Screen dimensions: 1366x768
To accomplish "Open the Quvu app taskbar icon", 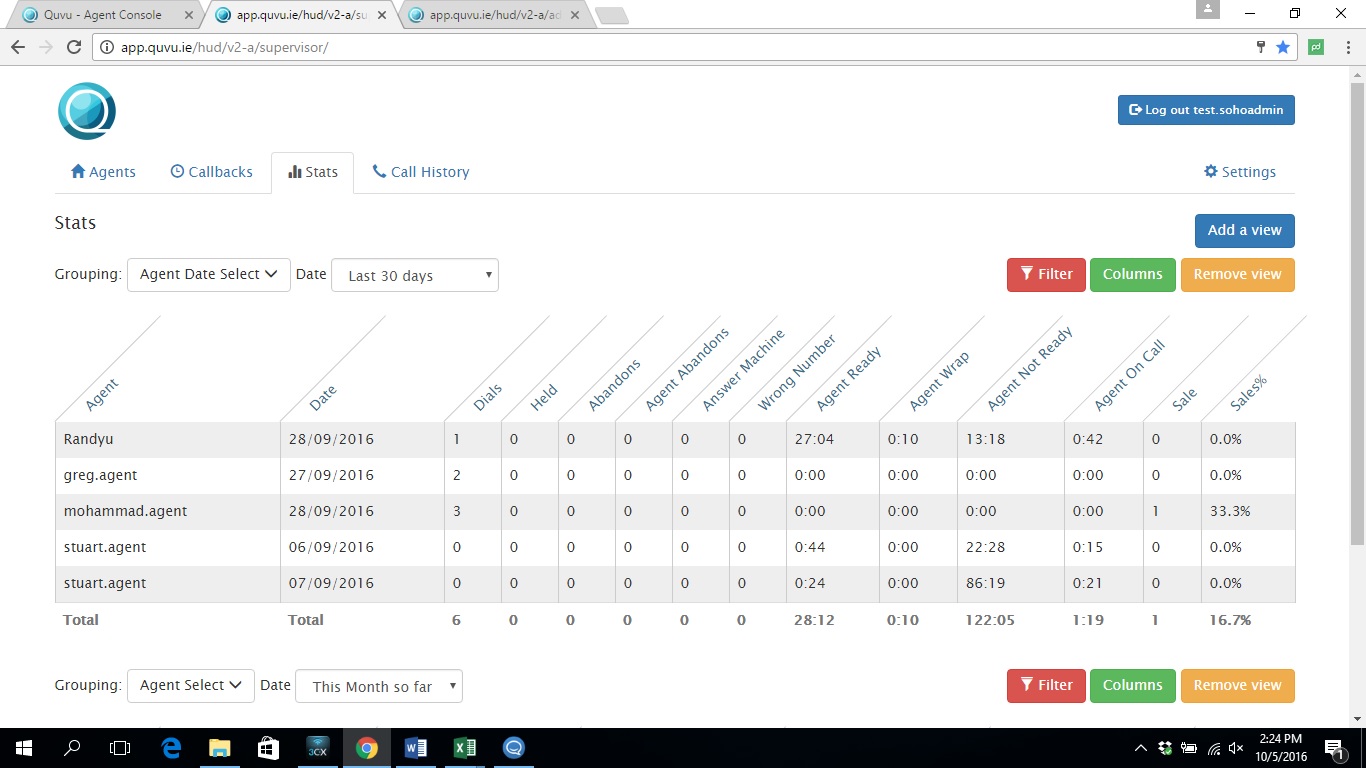I will [514, 748].
